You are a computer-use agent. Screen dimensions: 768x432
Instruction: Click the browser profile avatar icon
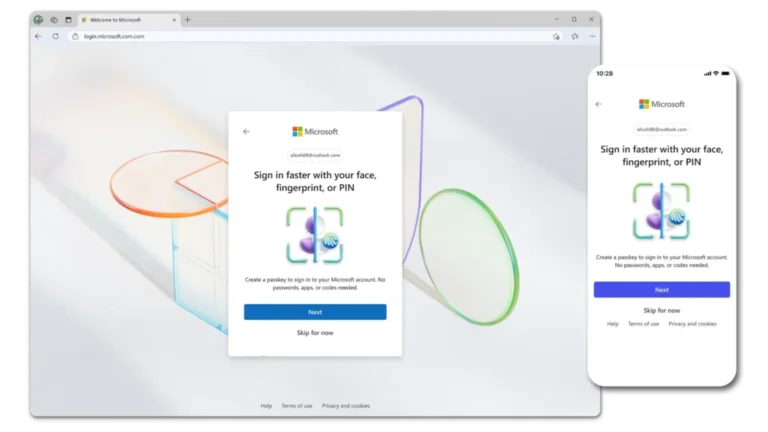click(38, 20)
